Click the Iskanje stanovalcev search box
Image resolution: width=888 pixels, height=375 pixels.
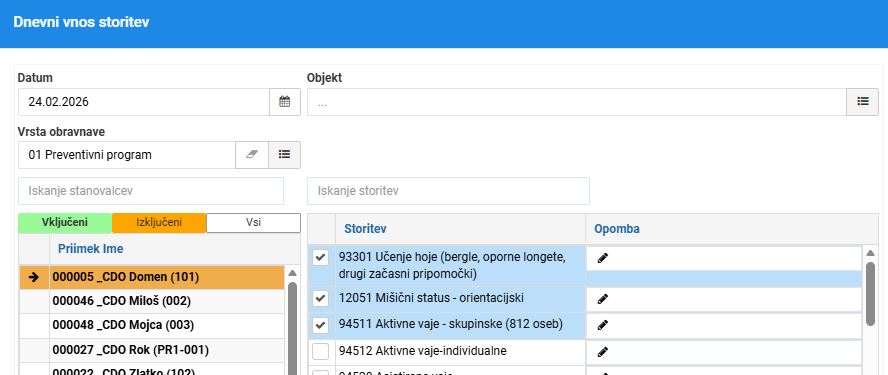pyautogui.click(x=151, y=191)
